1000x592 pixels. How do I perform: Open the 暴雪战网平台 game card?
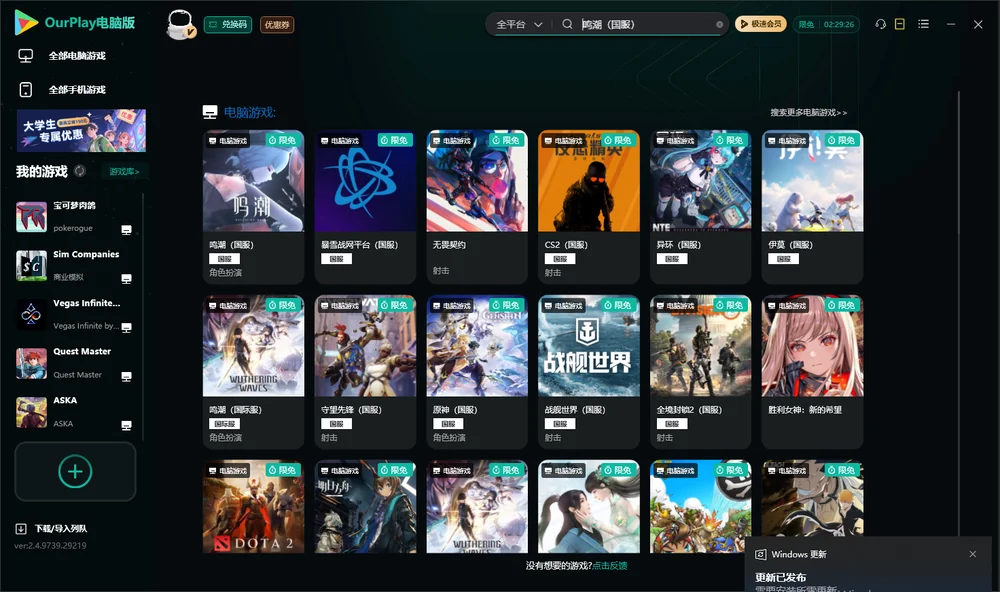[365, 207]
